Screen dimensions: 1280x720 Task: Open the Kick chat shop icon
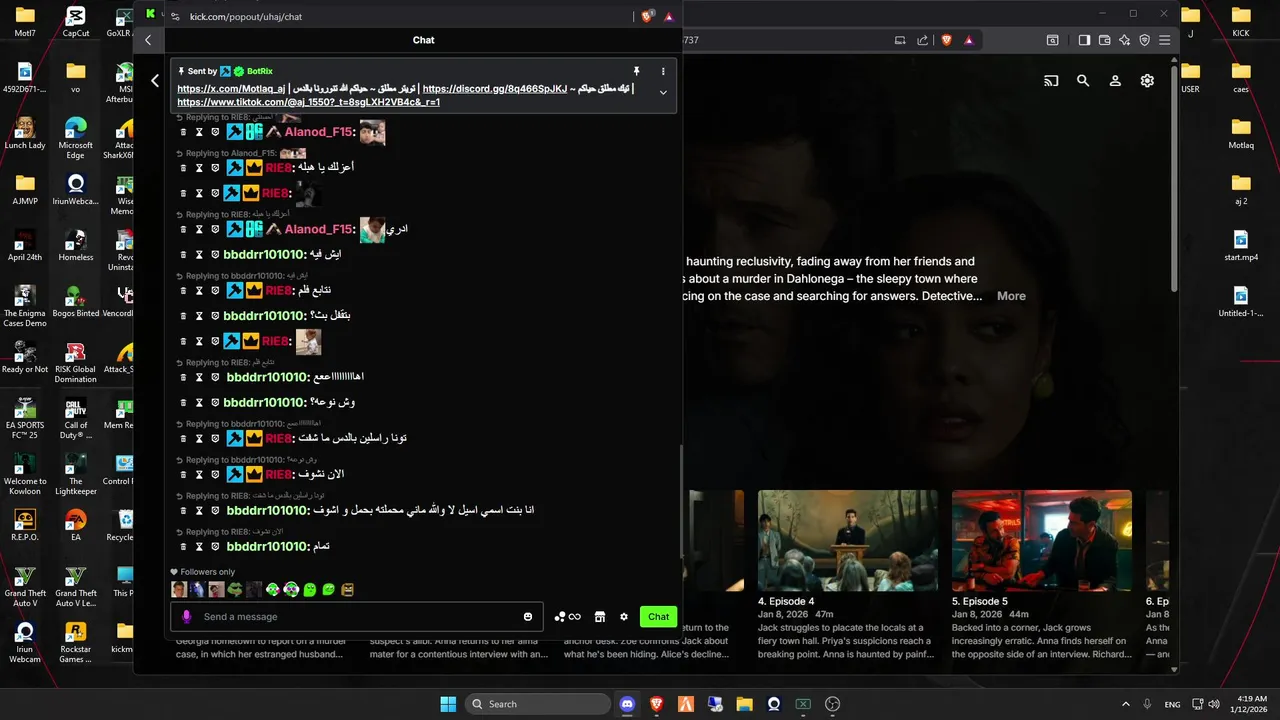(600, 617)
